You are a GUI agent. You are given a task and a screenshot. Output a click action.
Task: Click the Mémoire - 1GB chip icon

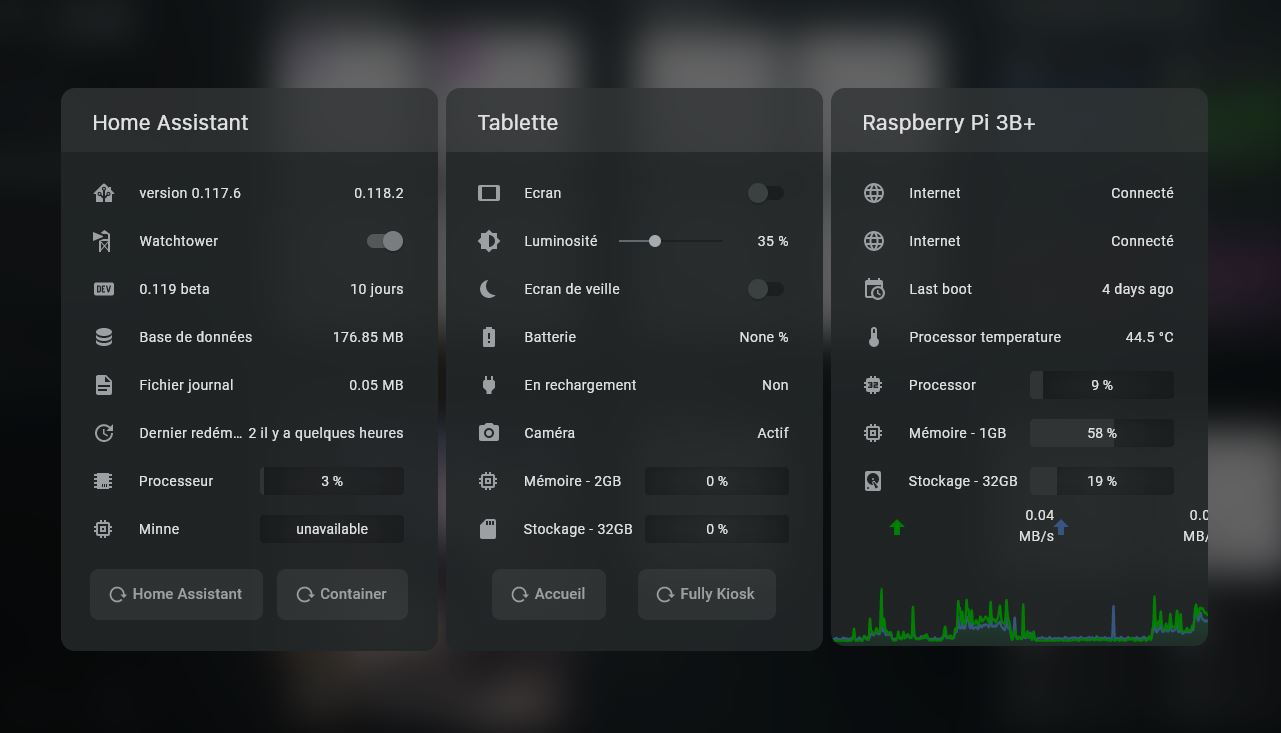pyautogui.click(x=874, y=433)
